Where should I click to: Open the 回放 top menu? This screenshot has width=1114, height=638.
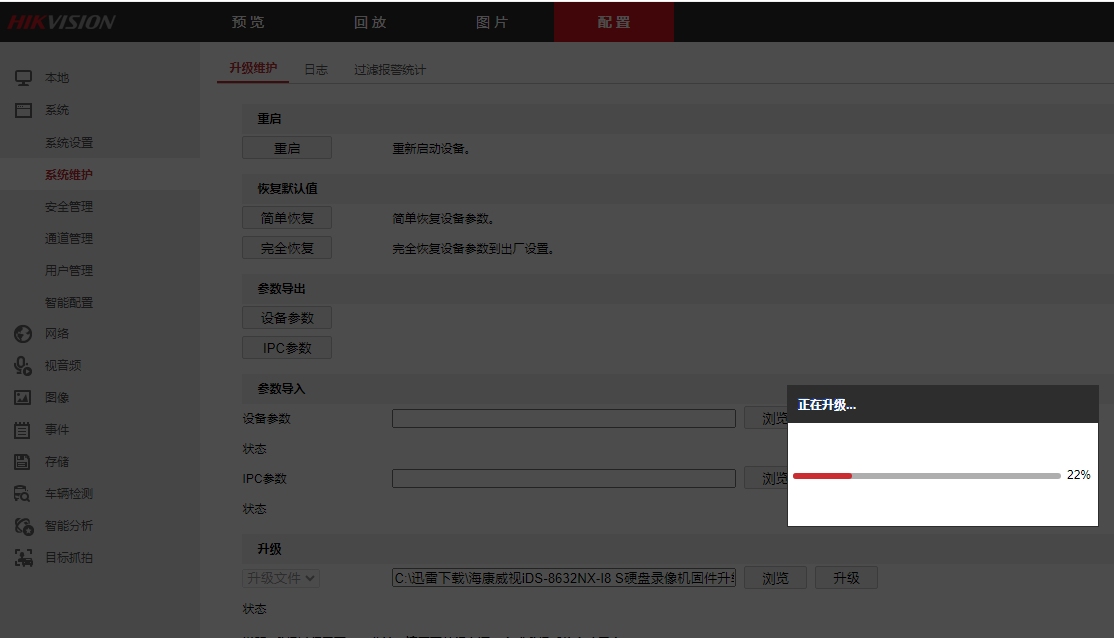pyautogui.click(x=370, y=22)
